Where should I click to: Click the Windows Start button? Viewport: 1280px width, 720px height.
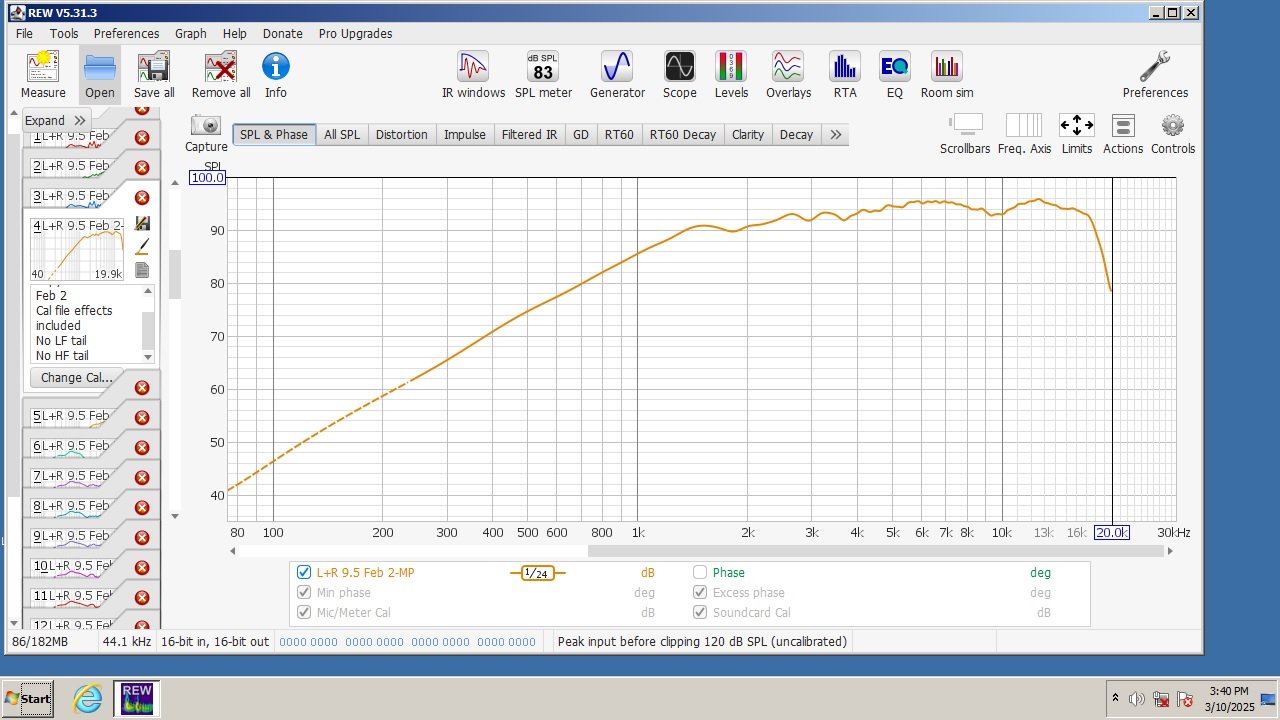click(x=28, y=698)
